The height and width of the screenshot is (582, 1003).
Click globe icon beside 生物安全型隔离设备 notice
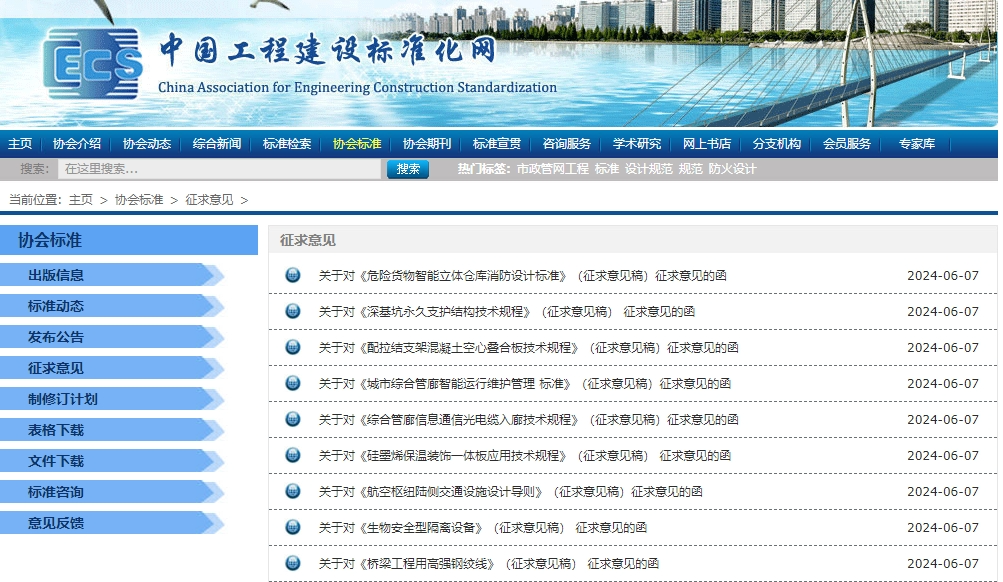(293, 527)
